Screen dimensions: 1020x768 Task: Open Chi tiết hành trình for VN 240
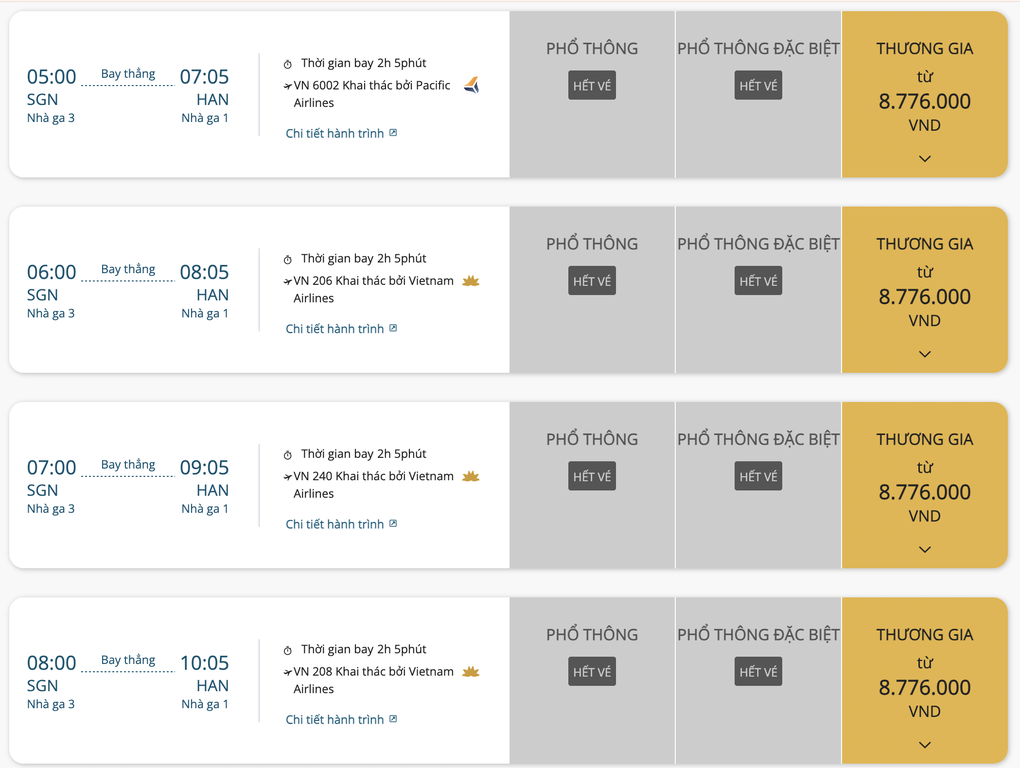coord(335,524)
